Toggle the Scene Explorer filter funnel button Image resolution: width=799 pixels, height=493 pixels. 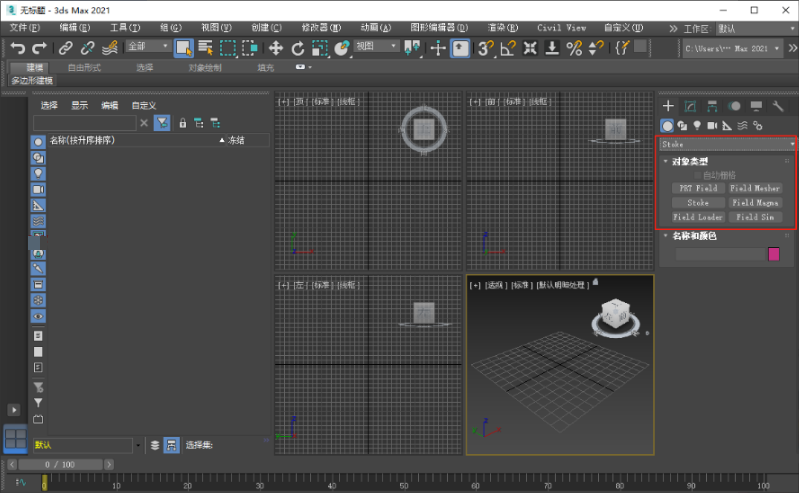point(161,123)
